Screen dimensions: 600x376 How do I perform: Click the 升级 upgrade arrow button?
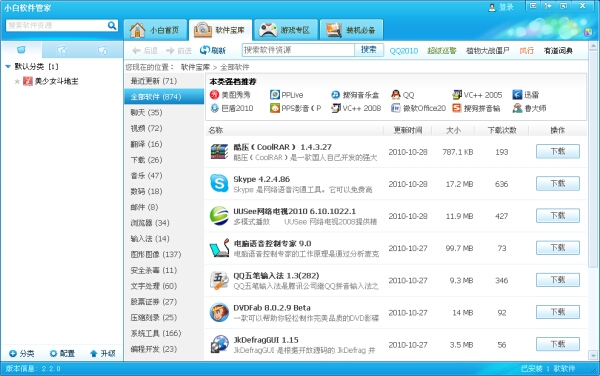pos(103,353)
